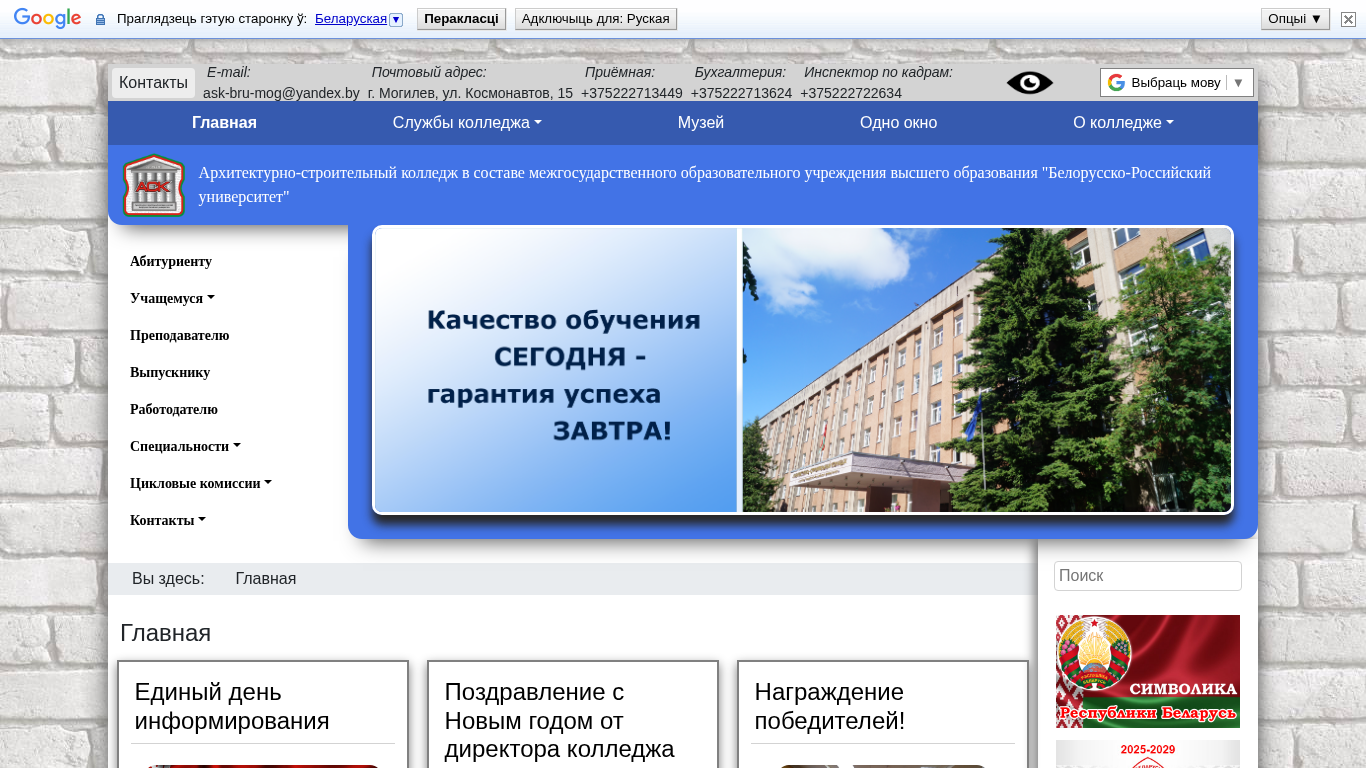The width and height of the screenshot is (1366, 768).
Task: Focus the Поиск search field
Action: coord(1148,576)
